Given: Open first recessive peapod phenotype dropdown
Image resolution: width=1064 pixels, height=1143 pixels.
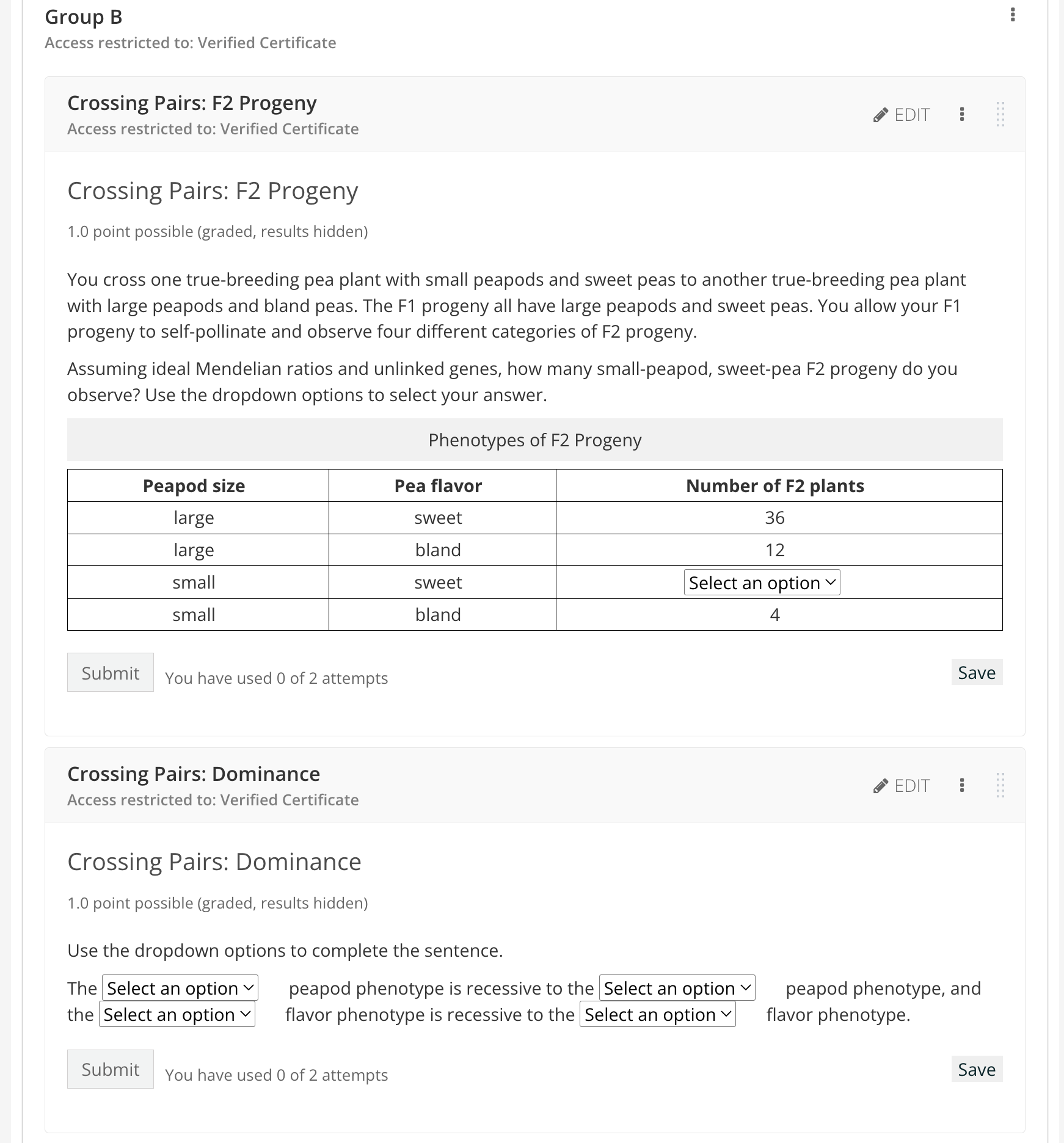Looking at the screenshot, I should click(x=180, y=988).
